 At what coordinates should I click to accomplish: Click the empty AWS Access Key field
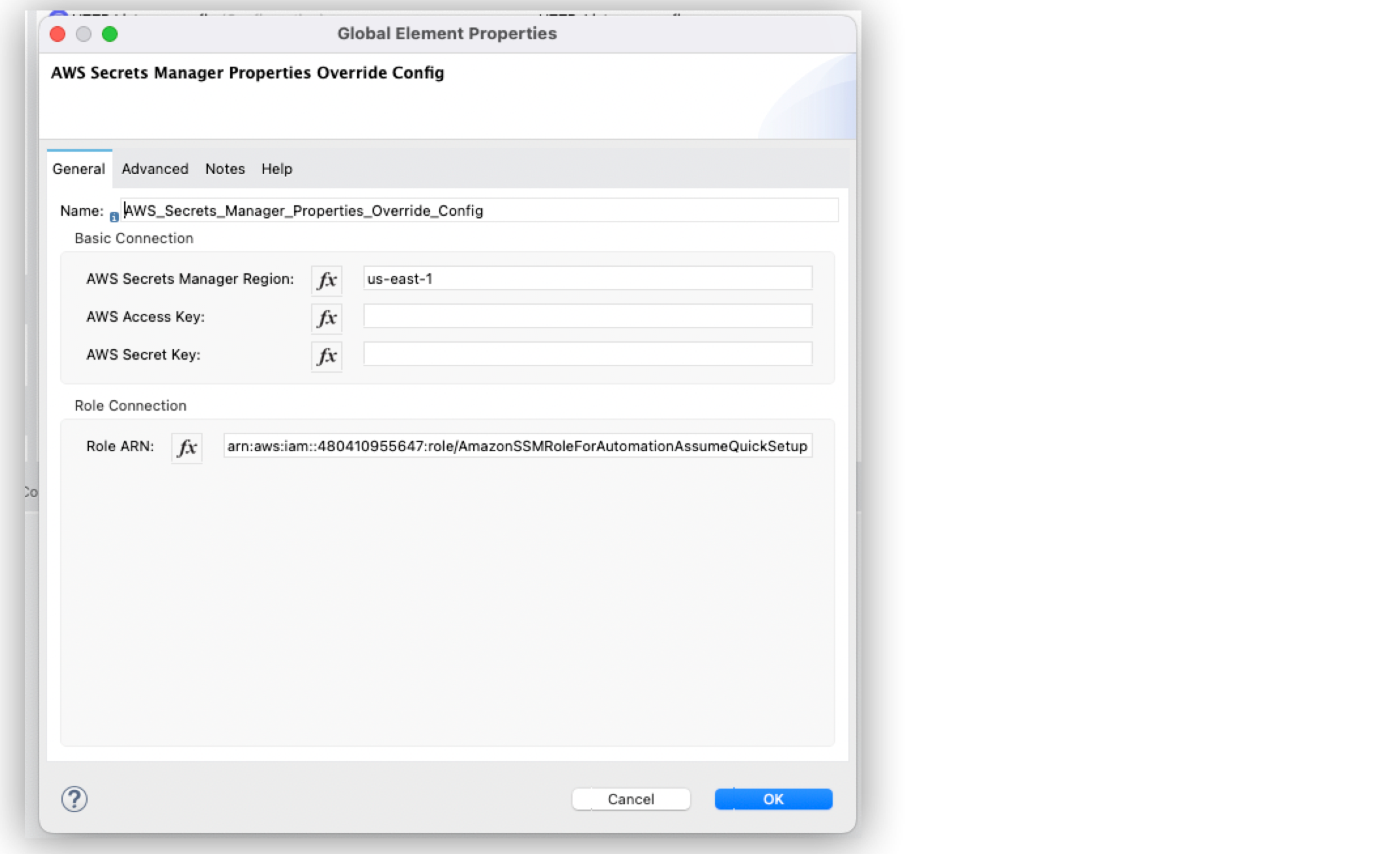(586, 316)
